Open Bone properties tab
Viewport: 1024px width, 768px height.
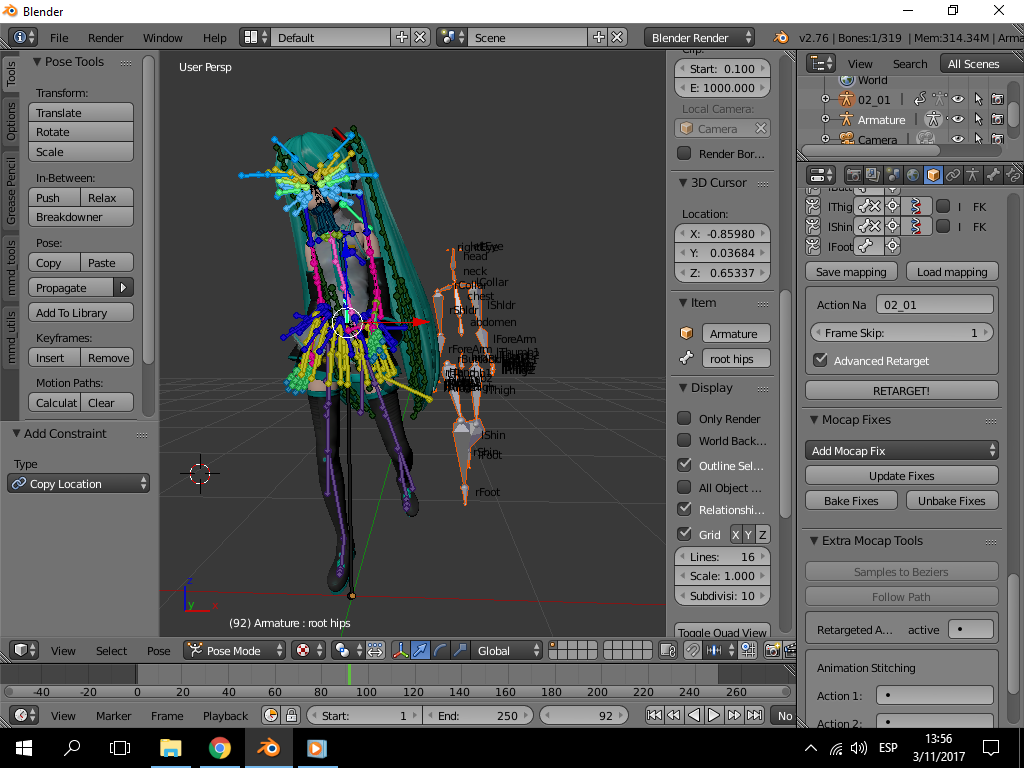pyautogui.click(x=993, y=175)
